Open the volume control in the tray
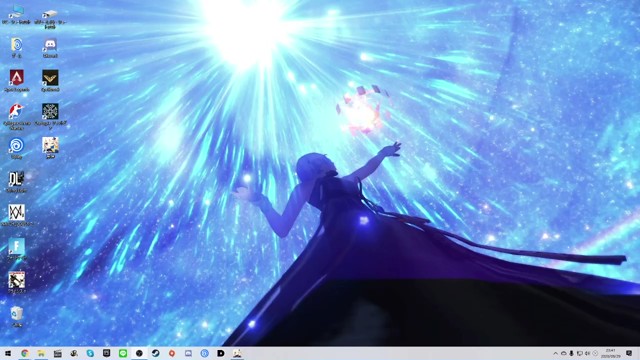640x360 pixels. (x=587, y=353)
